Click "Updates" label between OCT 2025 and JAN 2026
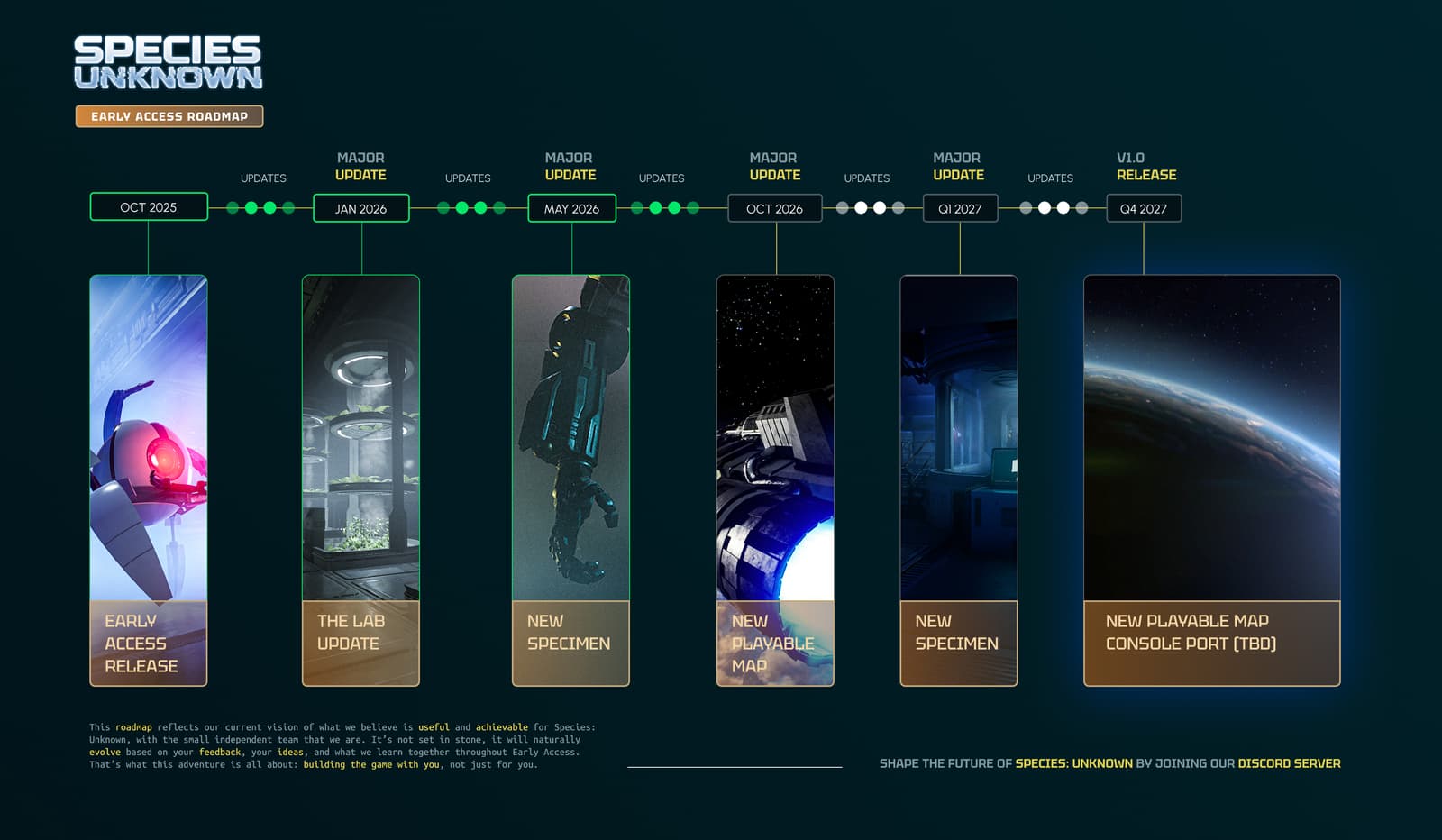This screenshot has width=1442, height=840. [263, 178]
